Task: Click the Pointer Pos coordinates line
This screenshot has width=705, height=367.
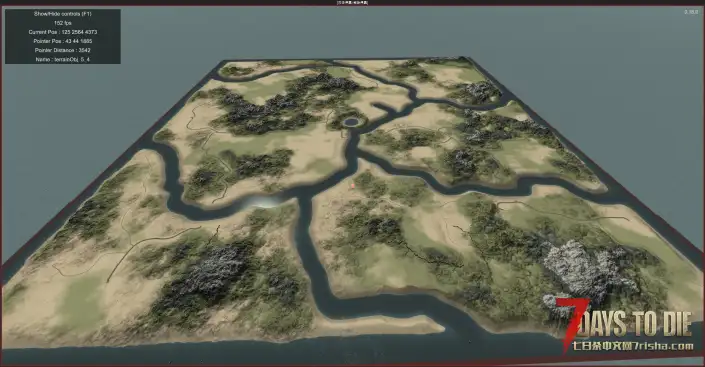Action: point(62,41)
